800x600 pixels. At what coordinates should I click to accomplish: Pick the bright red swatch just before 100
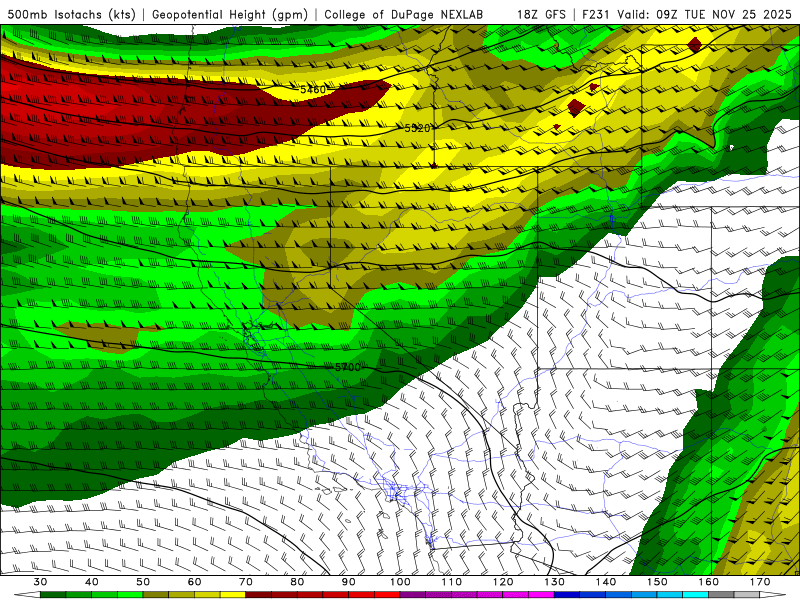click(x=387, y=595)
